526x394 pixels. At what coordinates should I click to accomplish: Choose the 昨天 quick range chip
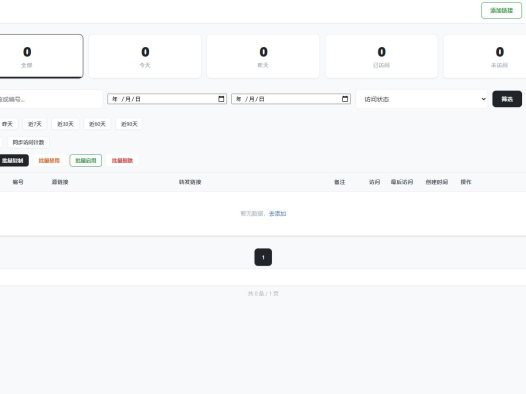coord(8,124)
